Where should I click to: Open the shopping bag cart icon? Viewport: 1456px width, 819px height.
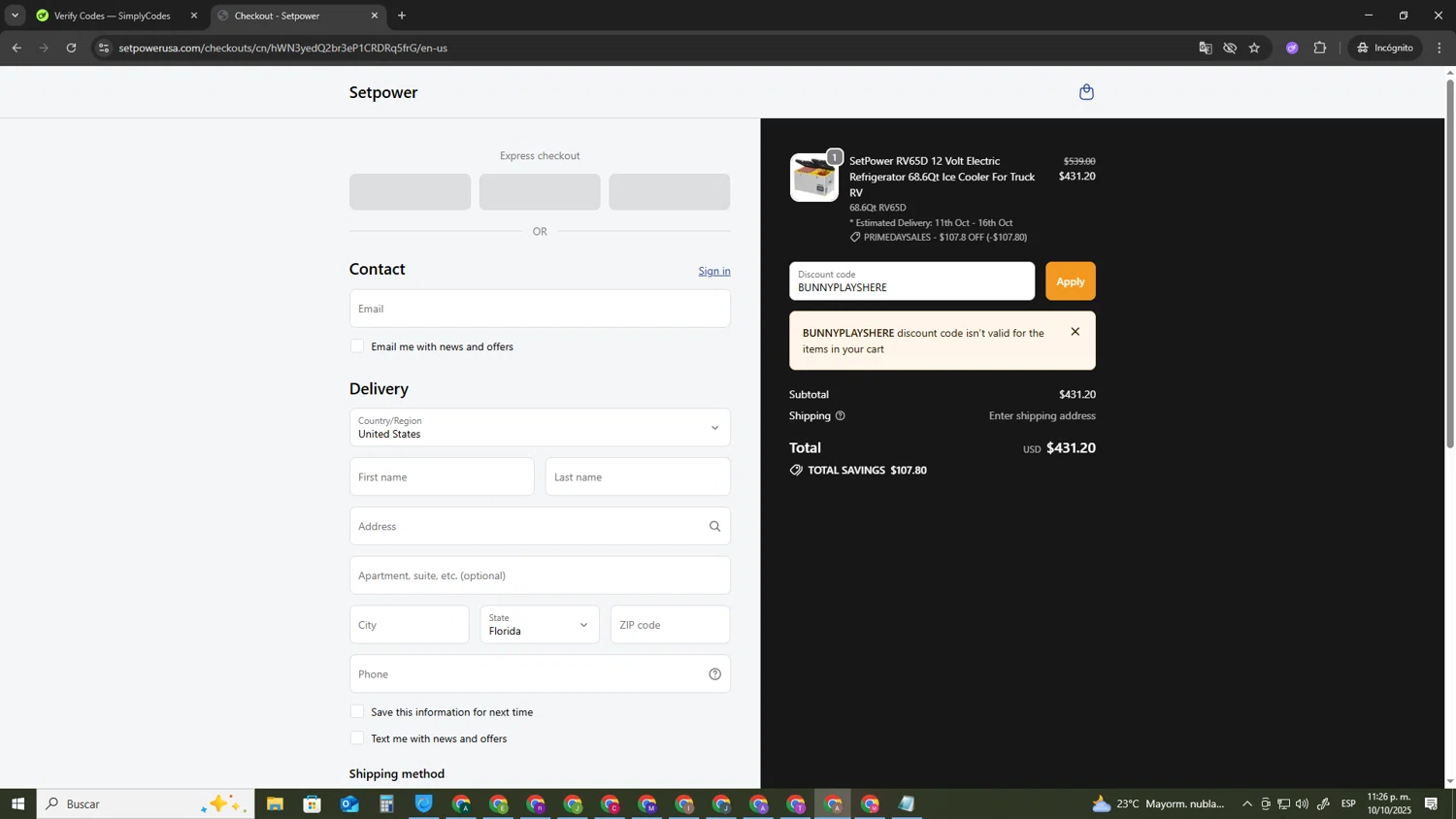1086,92
